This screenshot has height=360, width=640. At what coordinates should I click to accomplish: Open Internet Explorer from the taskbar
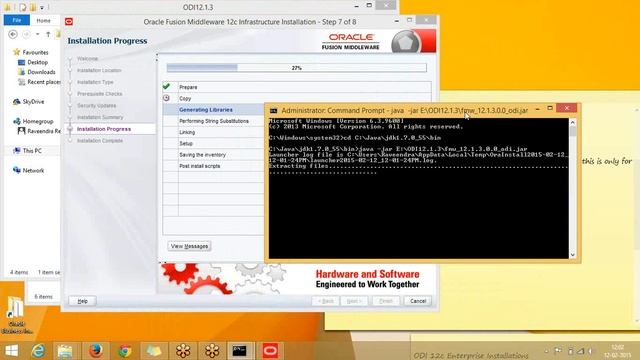click(38, 351)
